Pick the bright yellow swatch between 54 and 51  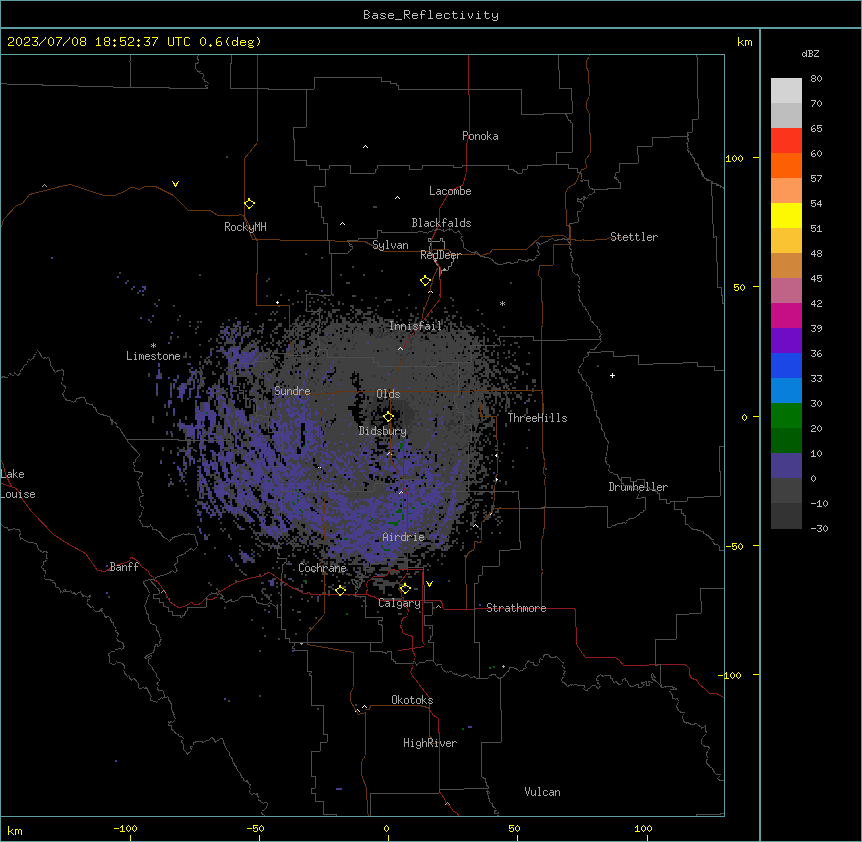pyautogui.click(x=786, y=215)
